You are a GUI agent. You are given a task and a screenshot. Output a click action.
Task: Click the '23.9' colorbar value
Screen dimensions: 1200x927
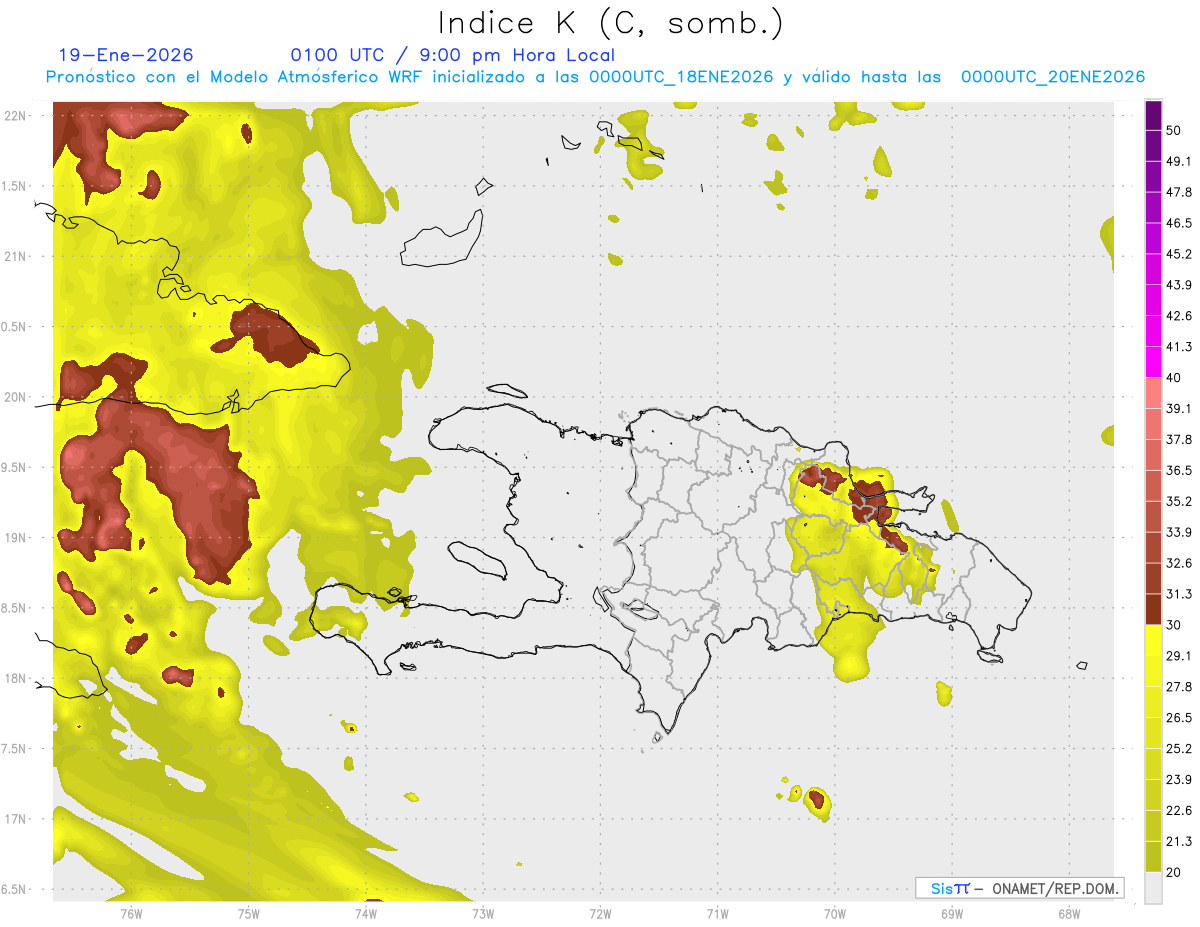click(1179, 779)
